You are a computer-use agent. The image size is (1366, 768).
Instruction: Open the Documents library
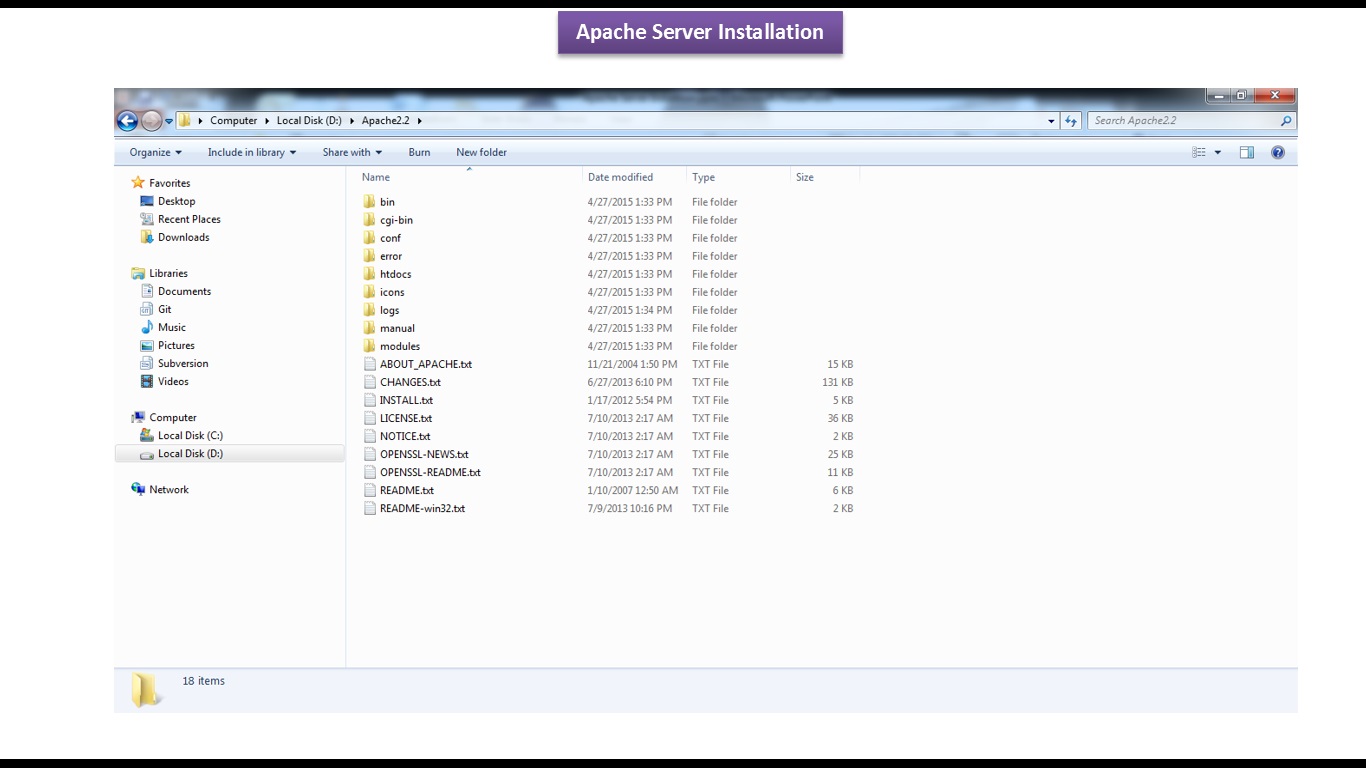point(184,292)
